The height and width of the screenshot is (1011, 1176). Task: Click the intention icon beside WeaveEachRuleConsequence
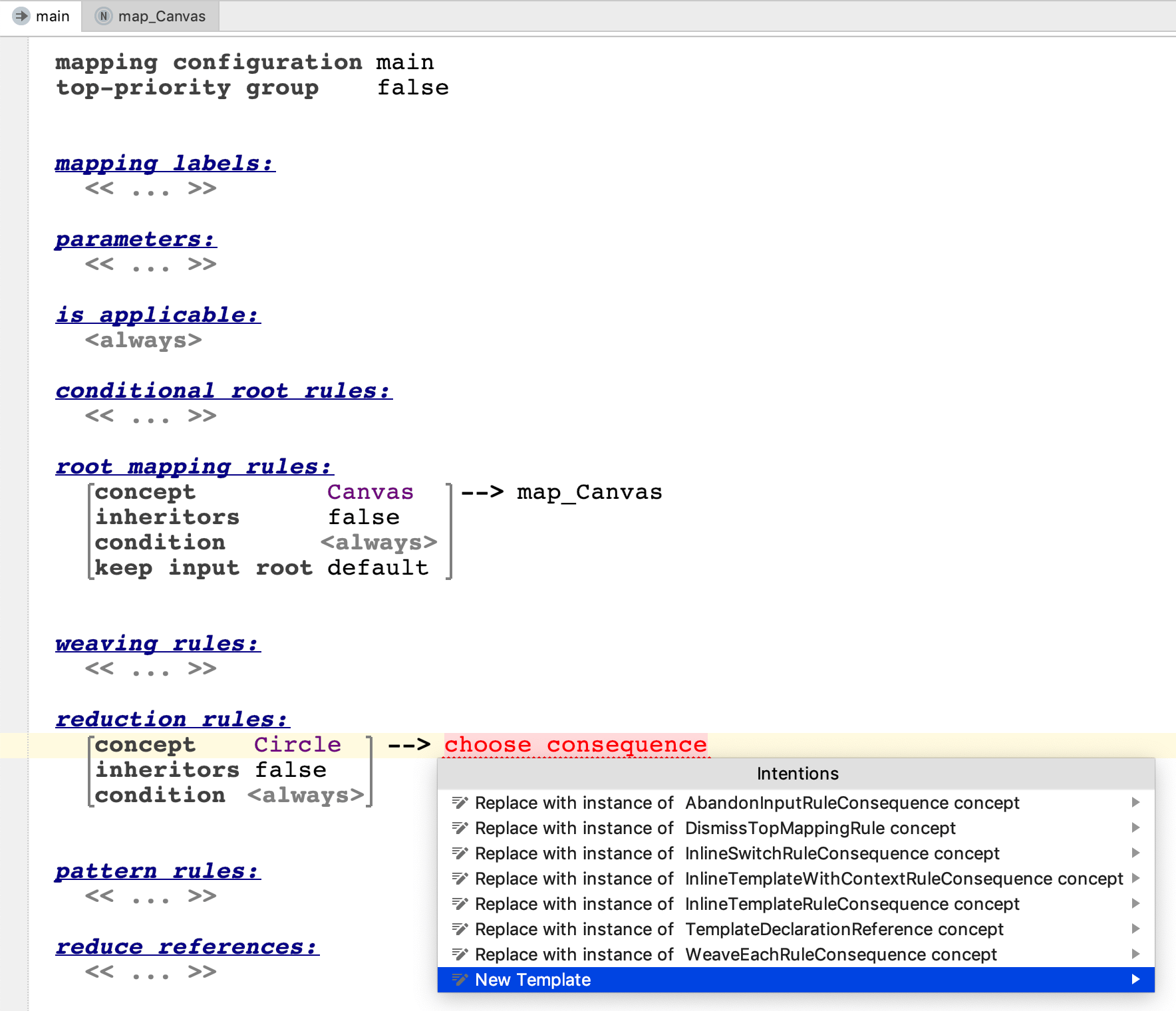[460, 954]
